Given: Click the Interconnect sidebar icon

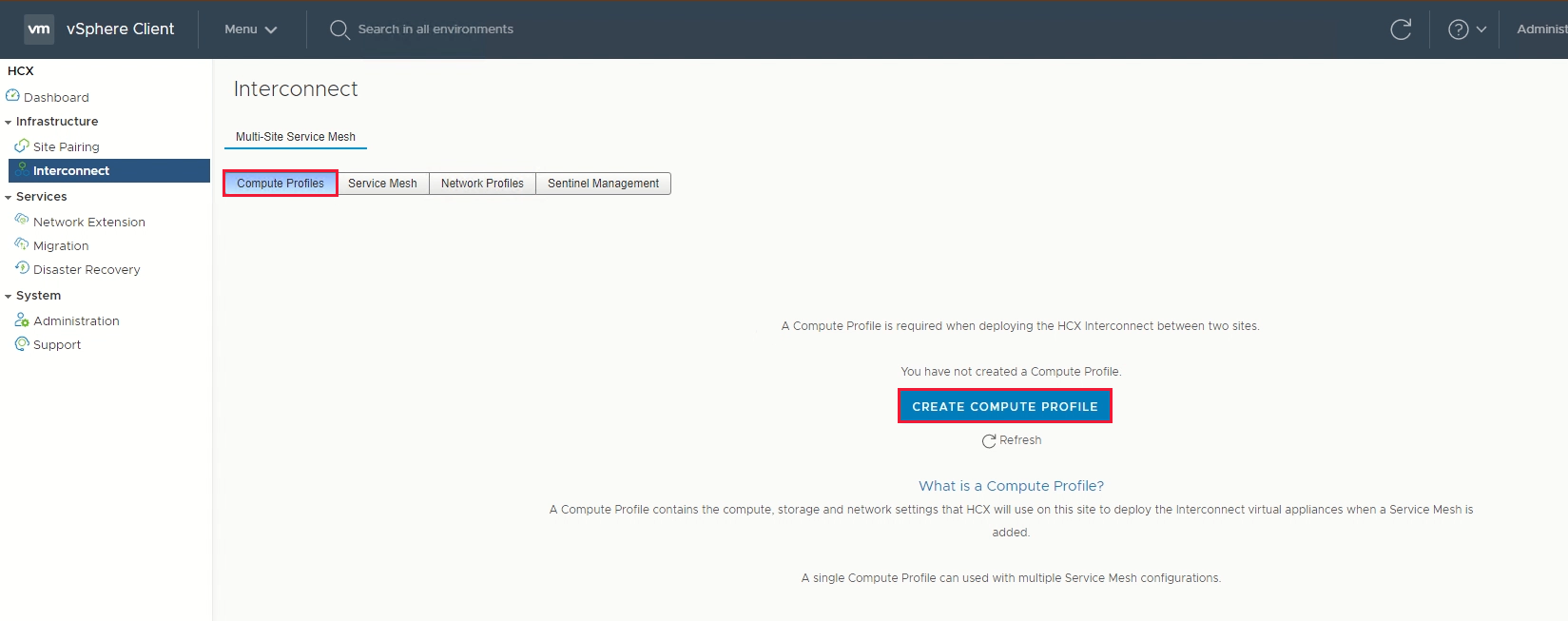Looking at the screenshot, I should [22, 170].
